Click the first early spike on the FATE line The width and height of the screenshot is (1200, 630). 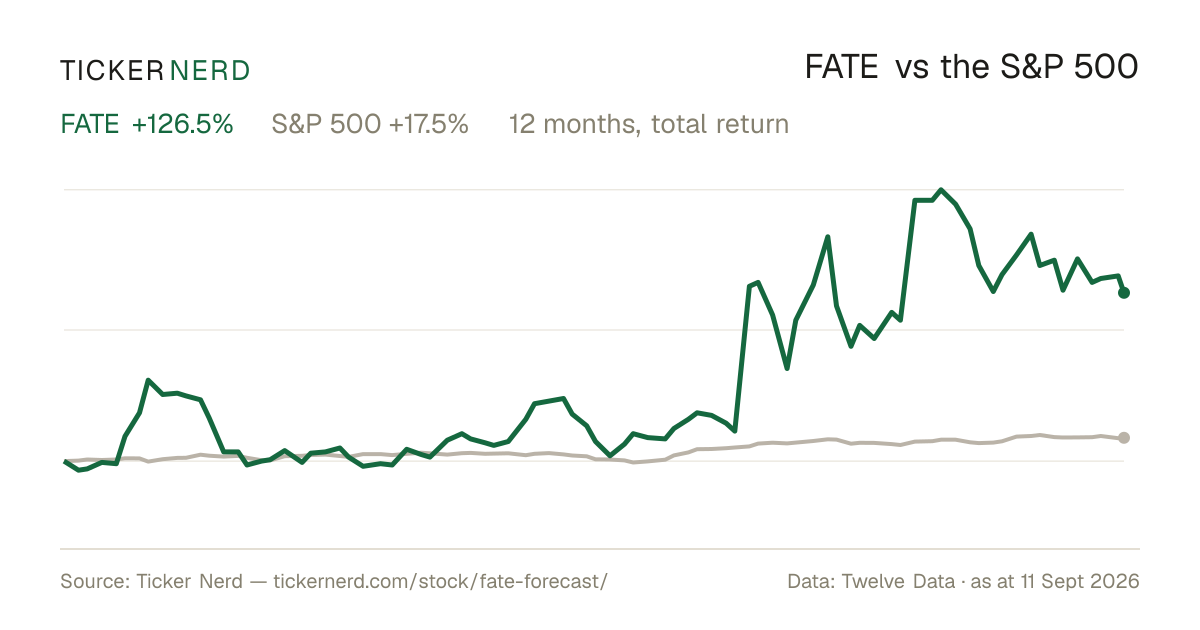coord(148,380)
